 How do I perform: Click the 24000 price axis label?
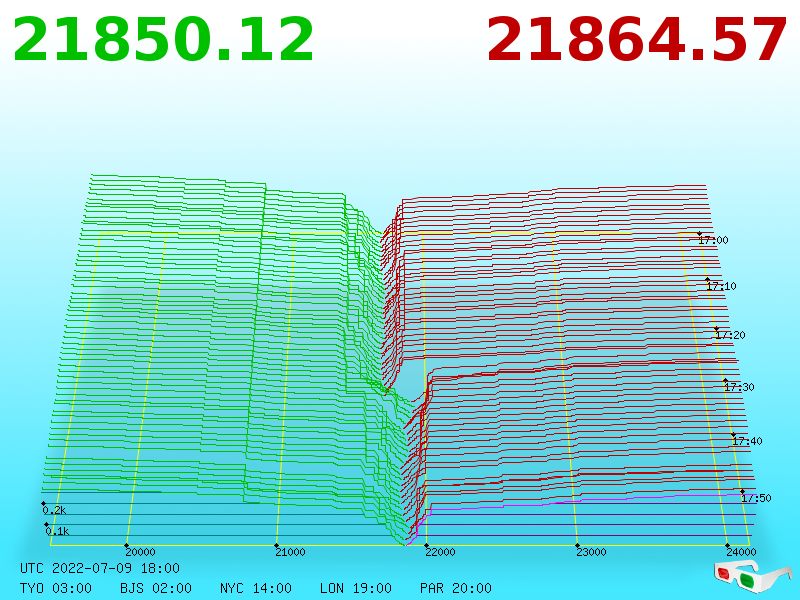[x=741, y=552]
